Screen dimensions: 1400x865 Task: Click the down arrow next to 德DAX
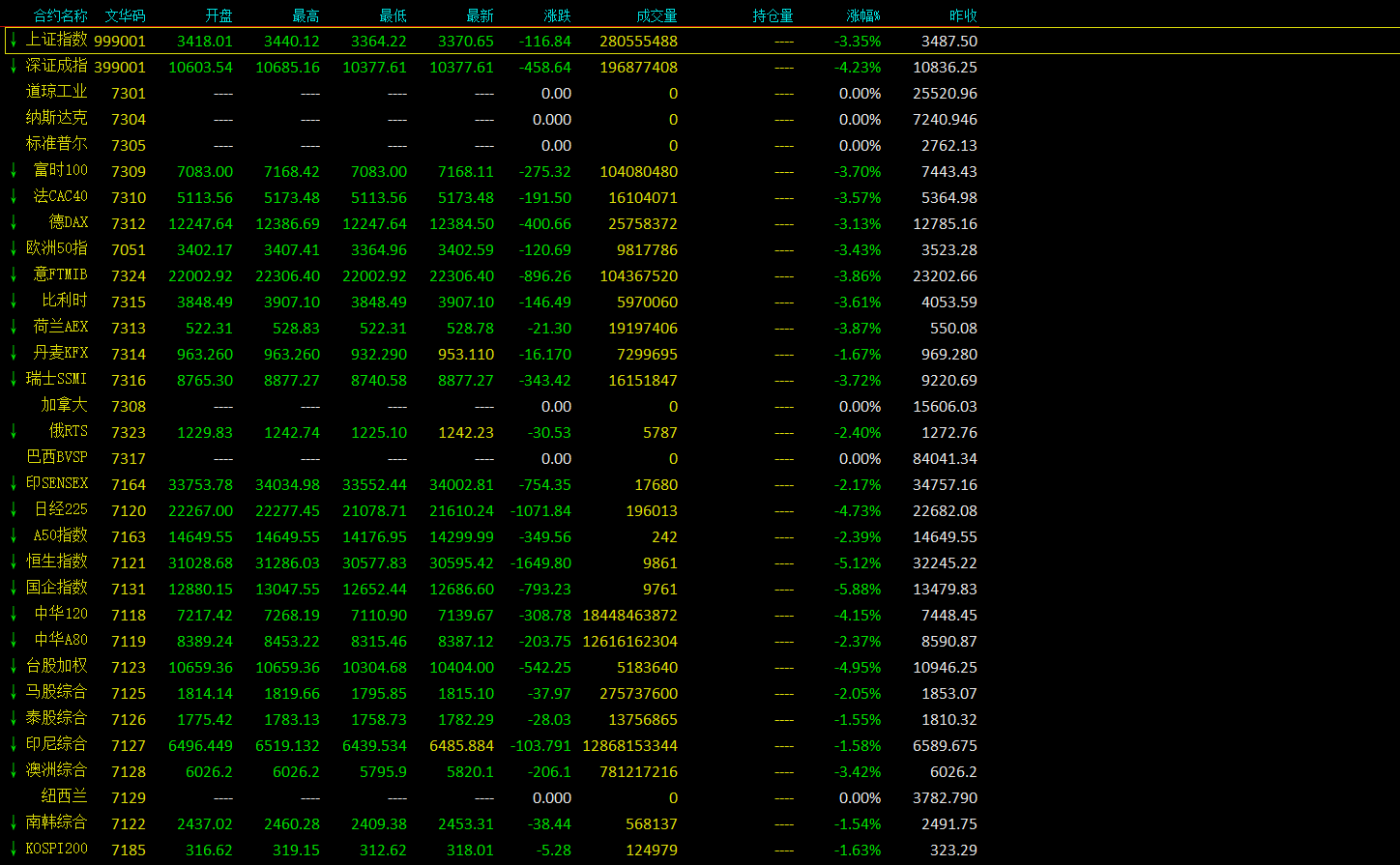coord(14,222)
